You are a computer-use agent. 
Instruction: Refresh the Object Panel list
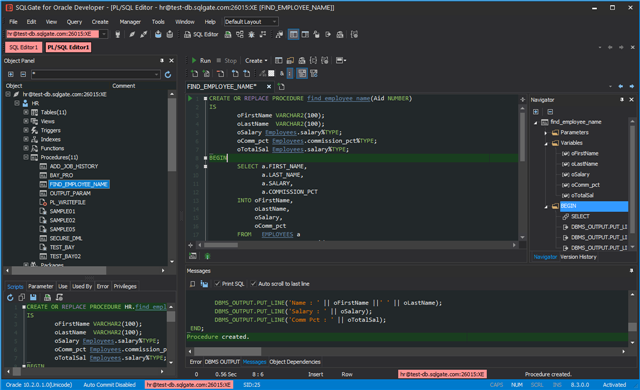[x=168, y=75]
